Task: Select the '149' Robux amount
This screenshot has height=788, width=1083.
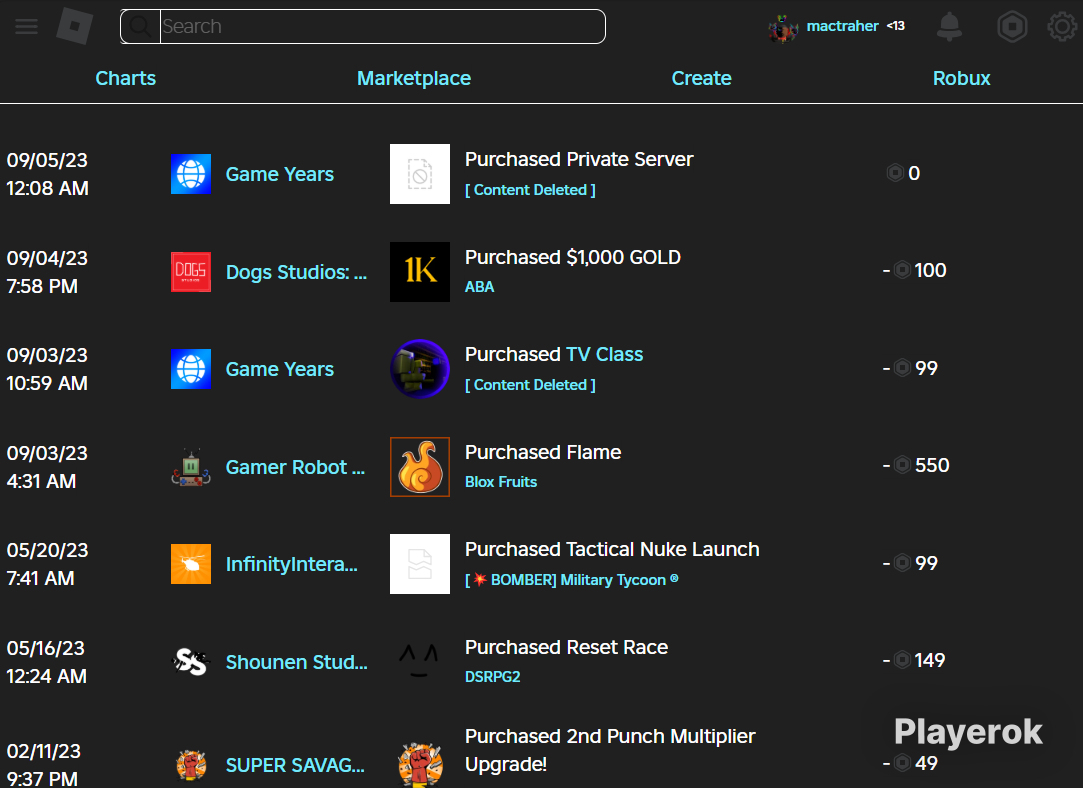Action: (930, 660)
